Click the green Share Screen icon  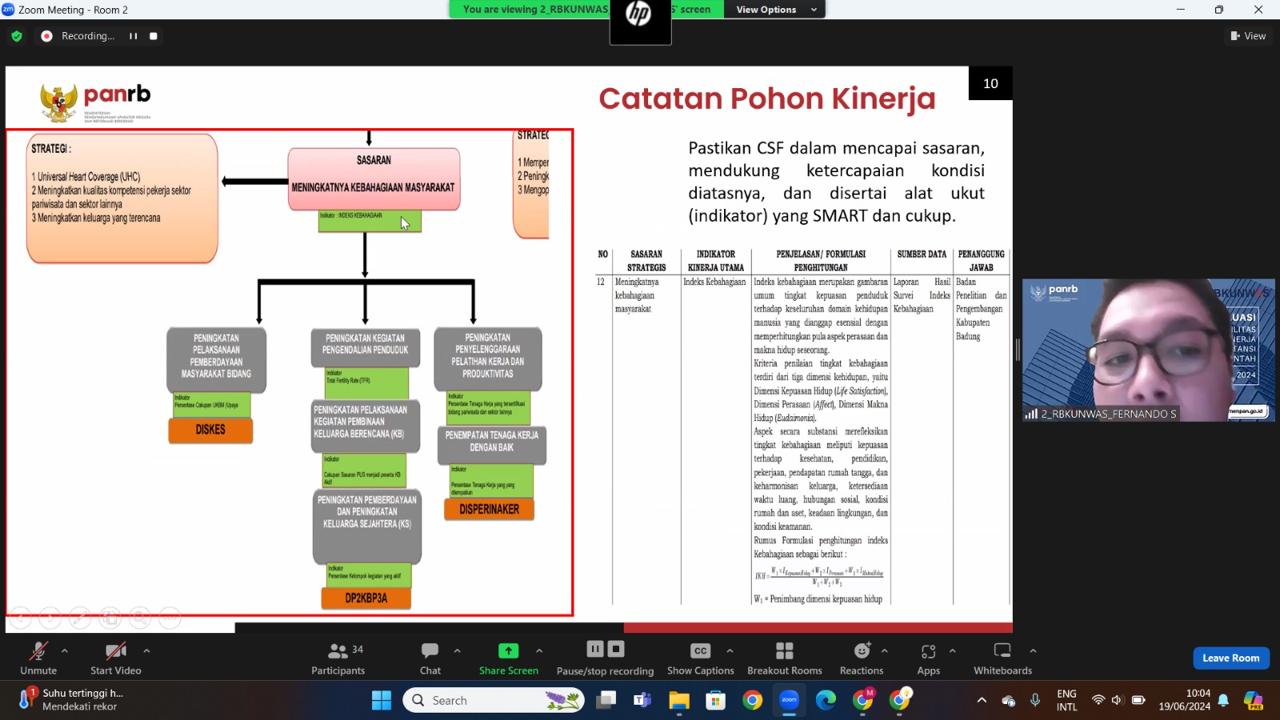(508, 651)
